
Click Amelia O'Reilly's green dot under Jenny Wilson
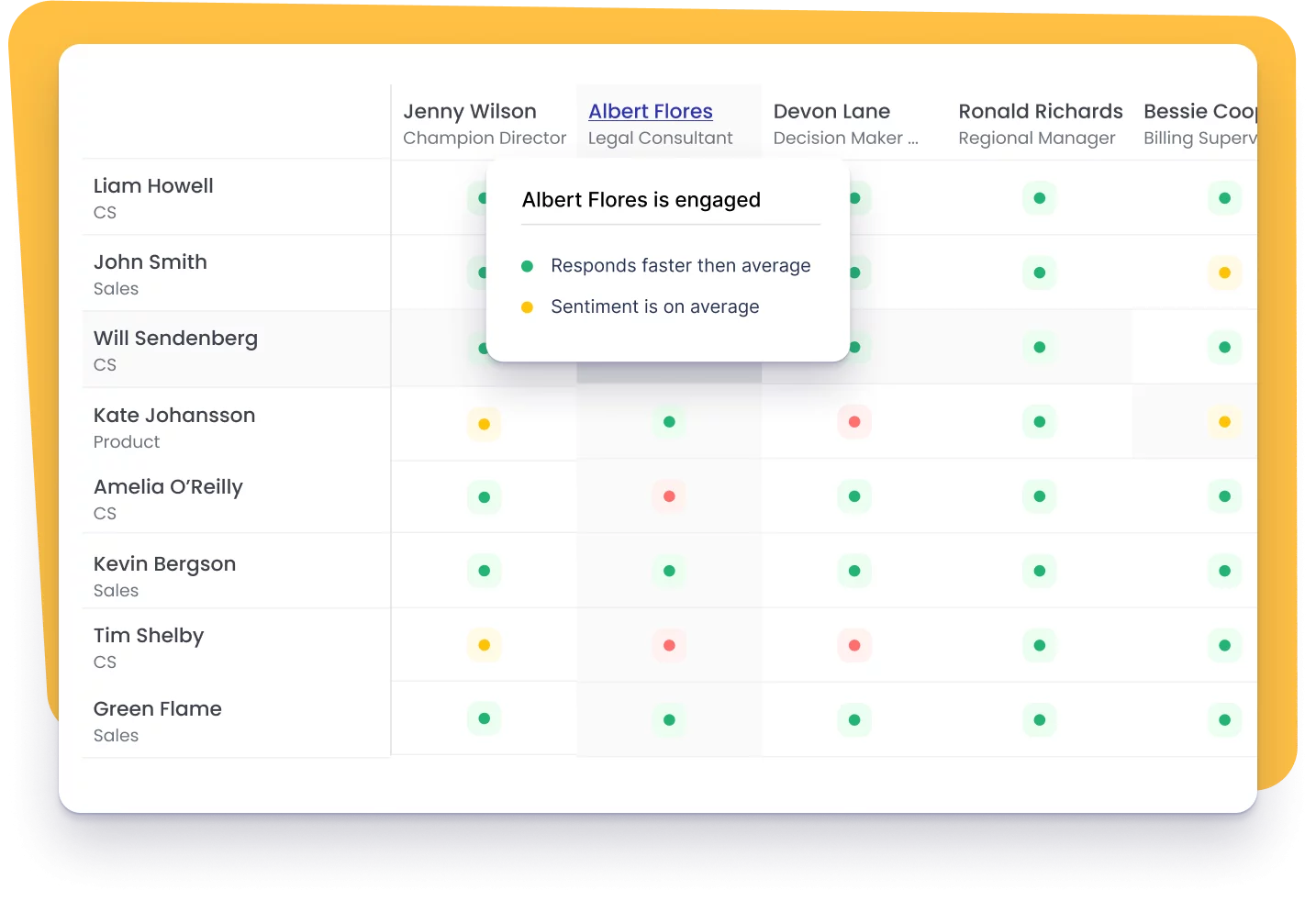click(485, 497)
